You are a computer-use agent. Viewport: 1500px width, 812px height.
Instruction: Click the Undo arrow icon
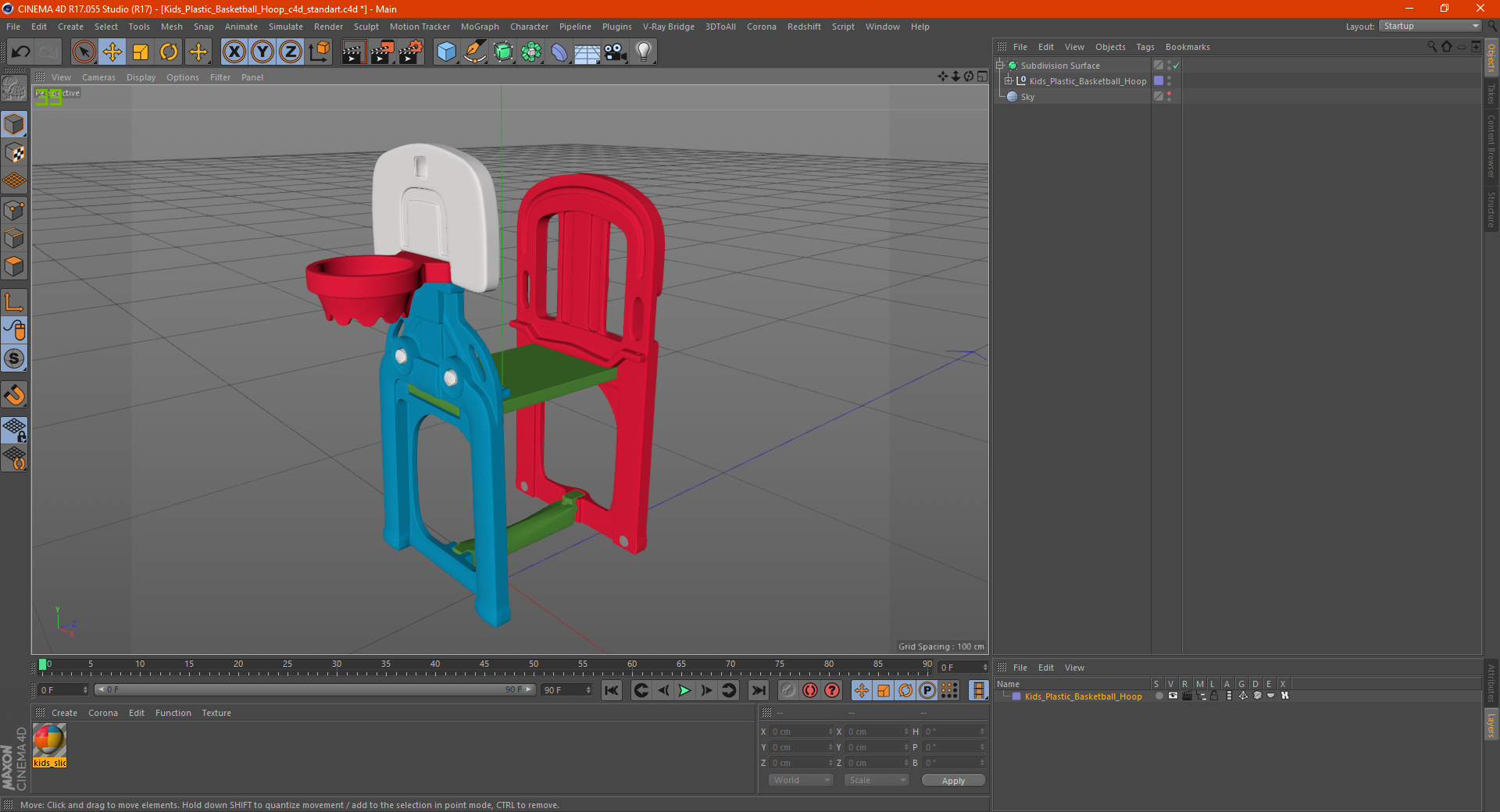click(21, 52)
